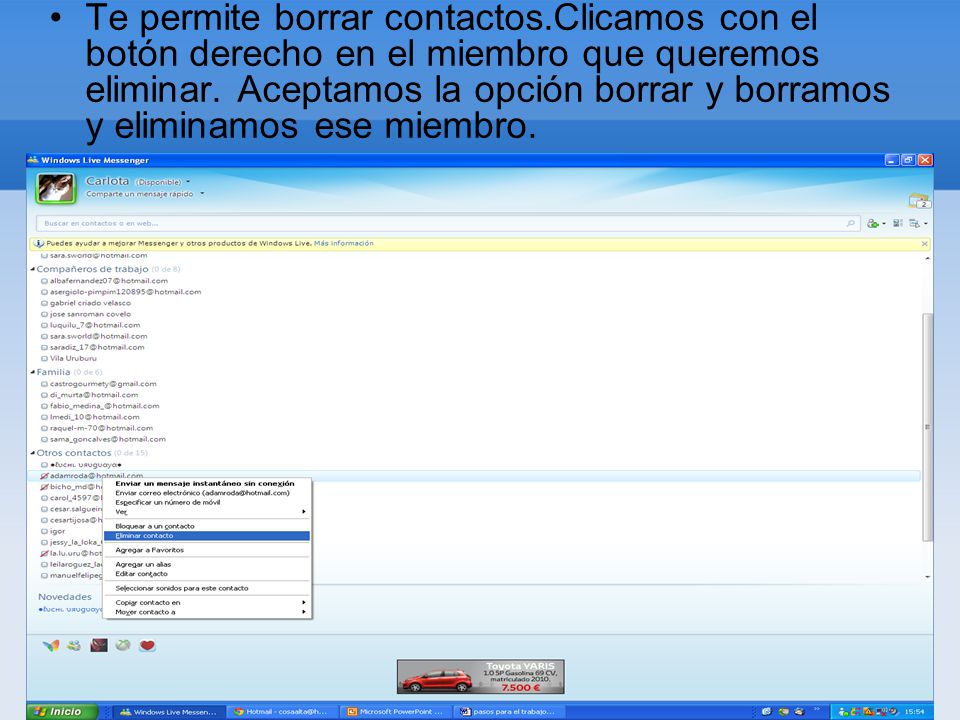
Task: Select contact albafernandez07@hotmail.com
Action: click(x=108, y=281)
